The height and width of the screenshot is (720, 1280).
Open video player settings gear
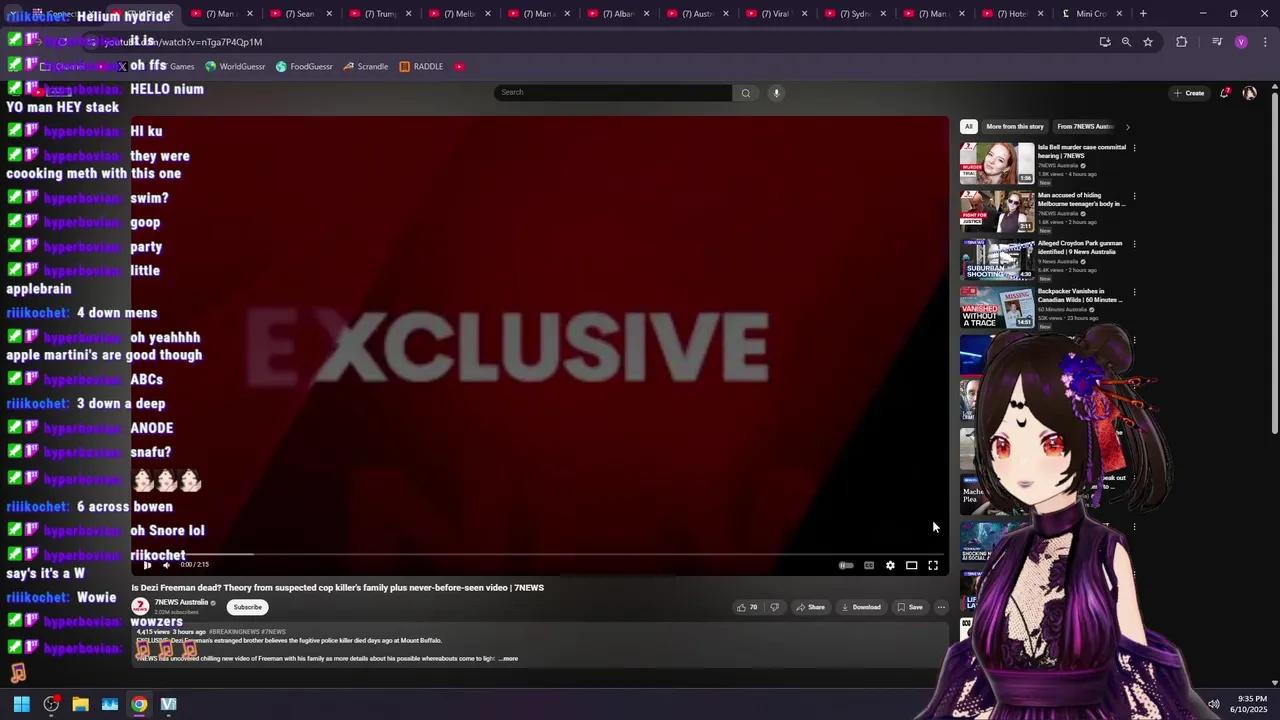(x=890, y=565)
